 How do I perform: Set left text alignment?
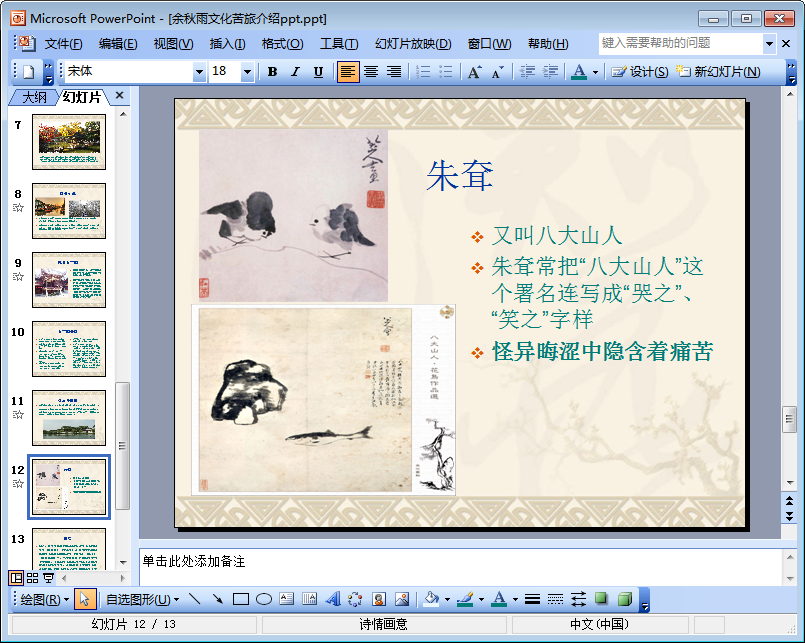tap(348, 71)
